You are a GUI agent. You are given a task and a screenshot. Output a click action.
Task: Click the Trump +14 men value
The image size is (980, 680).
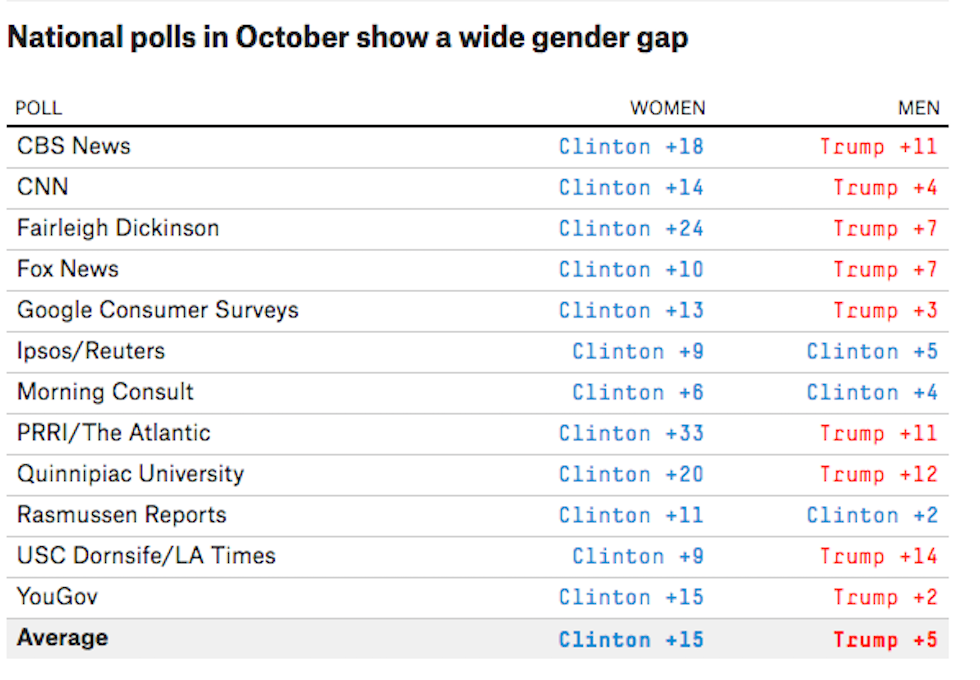coord(879,557)
